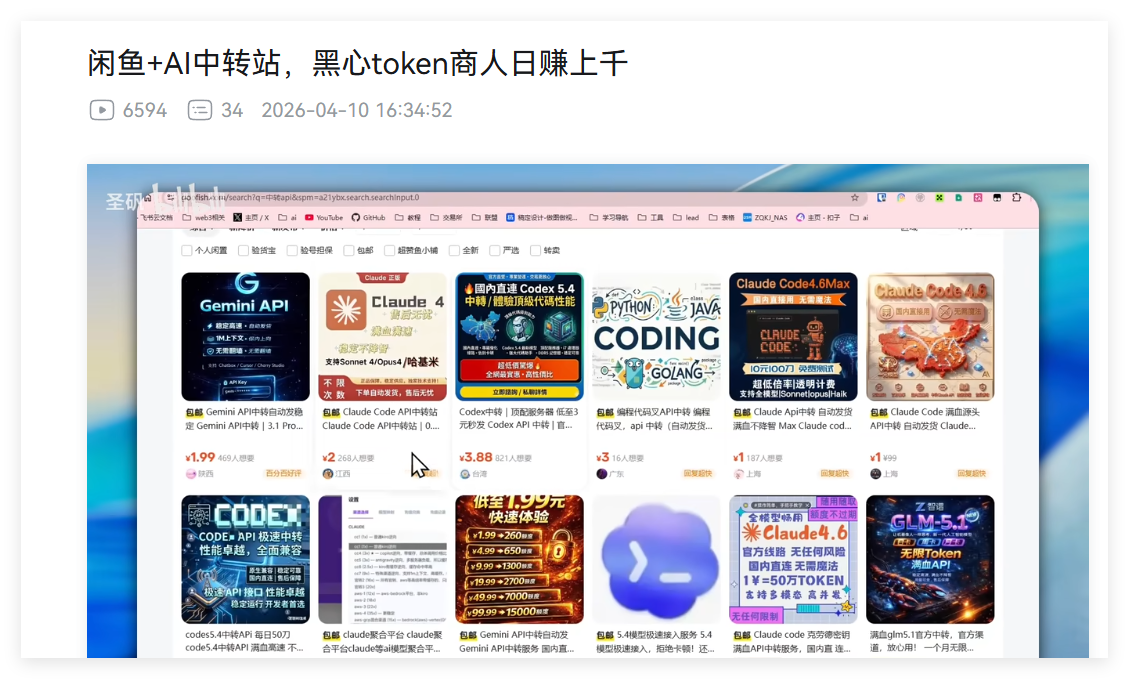The image size is (1129, 679).
Task: Click the comments count icon beside 34
Action: pos(199,110)
